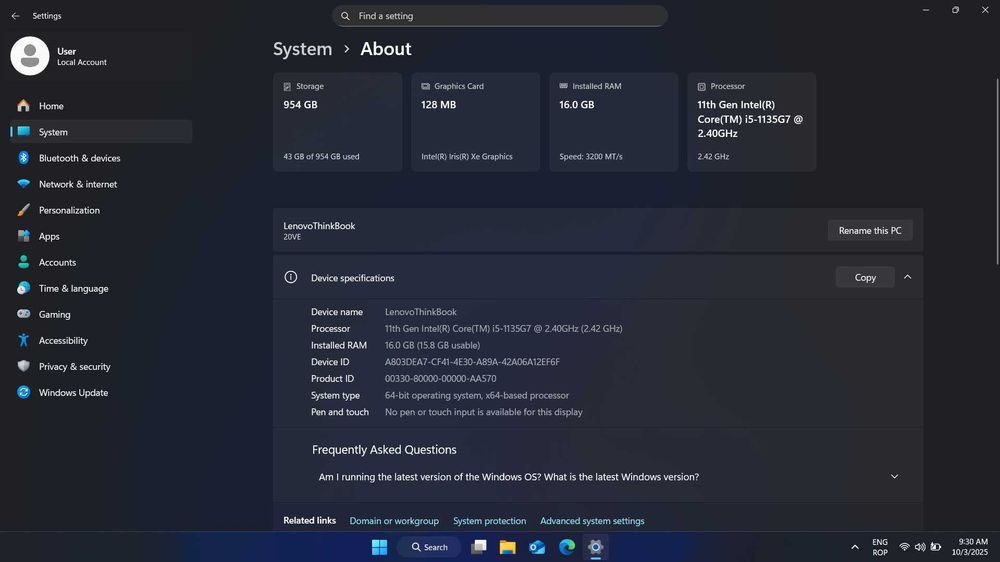Collapse the Device specifications section
Image resolution: width=1000 pixels, height=562 pixels.
coord(908,277)
